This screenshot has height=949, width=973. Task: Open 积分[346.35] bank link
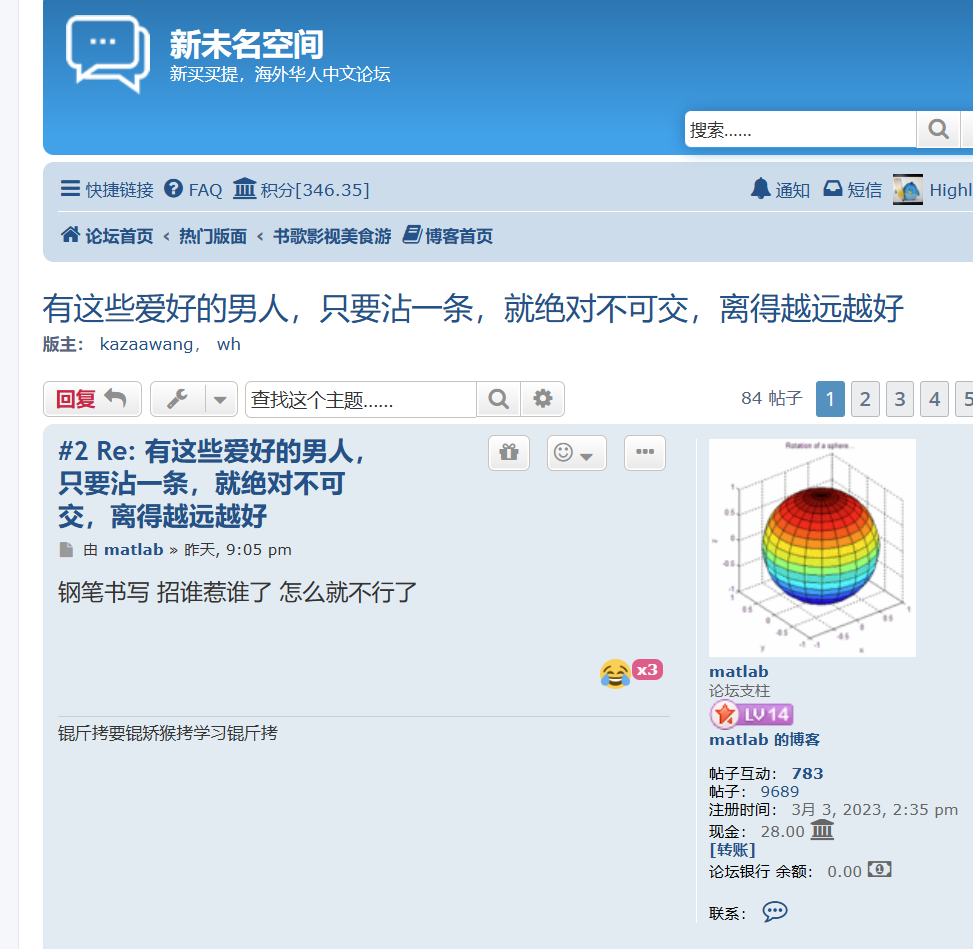click(x=301, y=189)
